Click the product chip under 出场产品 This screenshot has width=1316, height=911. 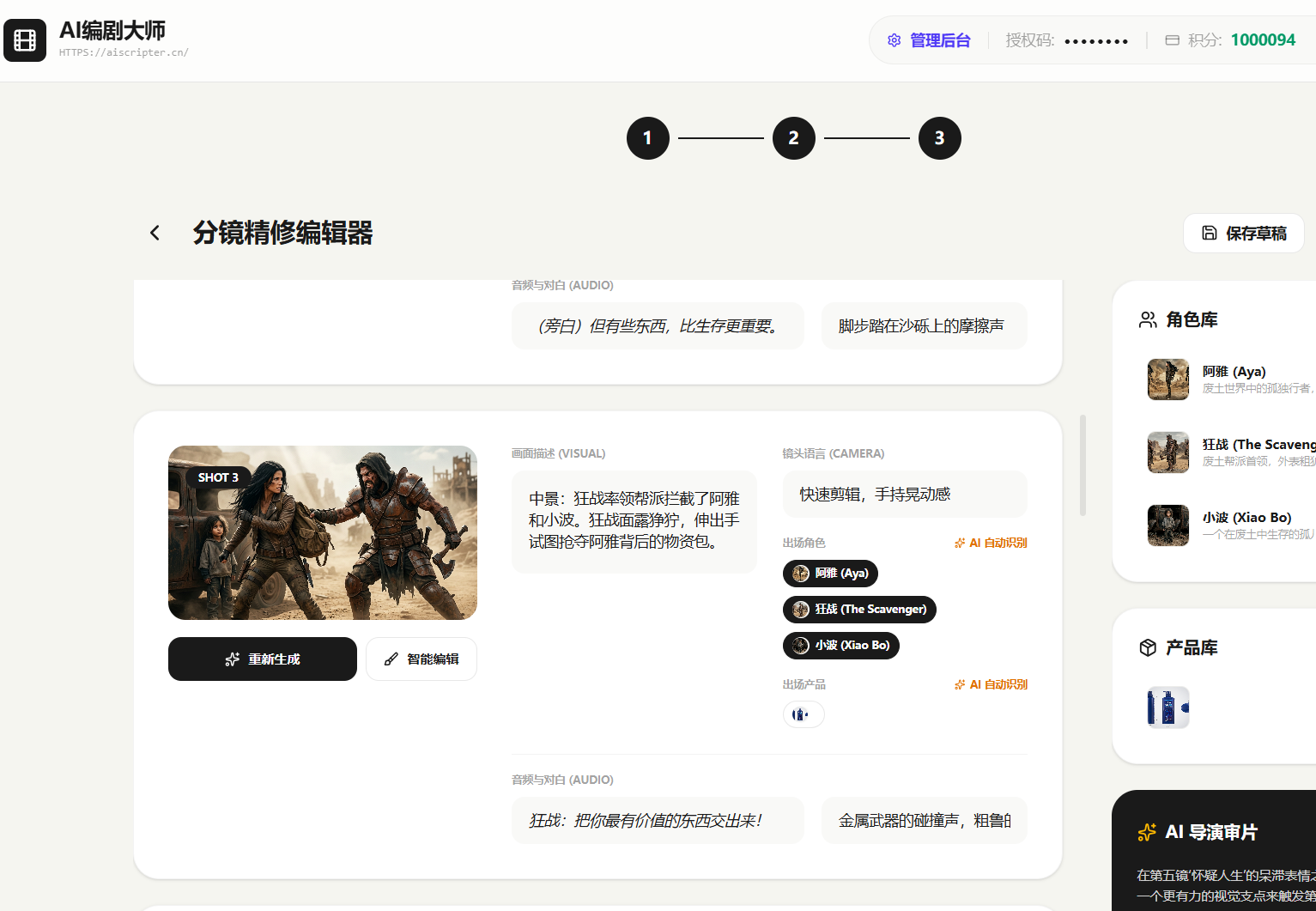(x=804, y=714)
